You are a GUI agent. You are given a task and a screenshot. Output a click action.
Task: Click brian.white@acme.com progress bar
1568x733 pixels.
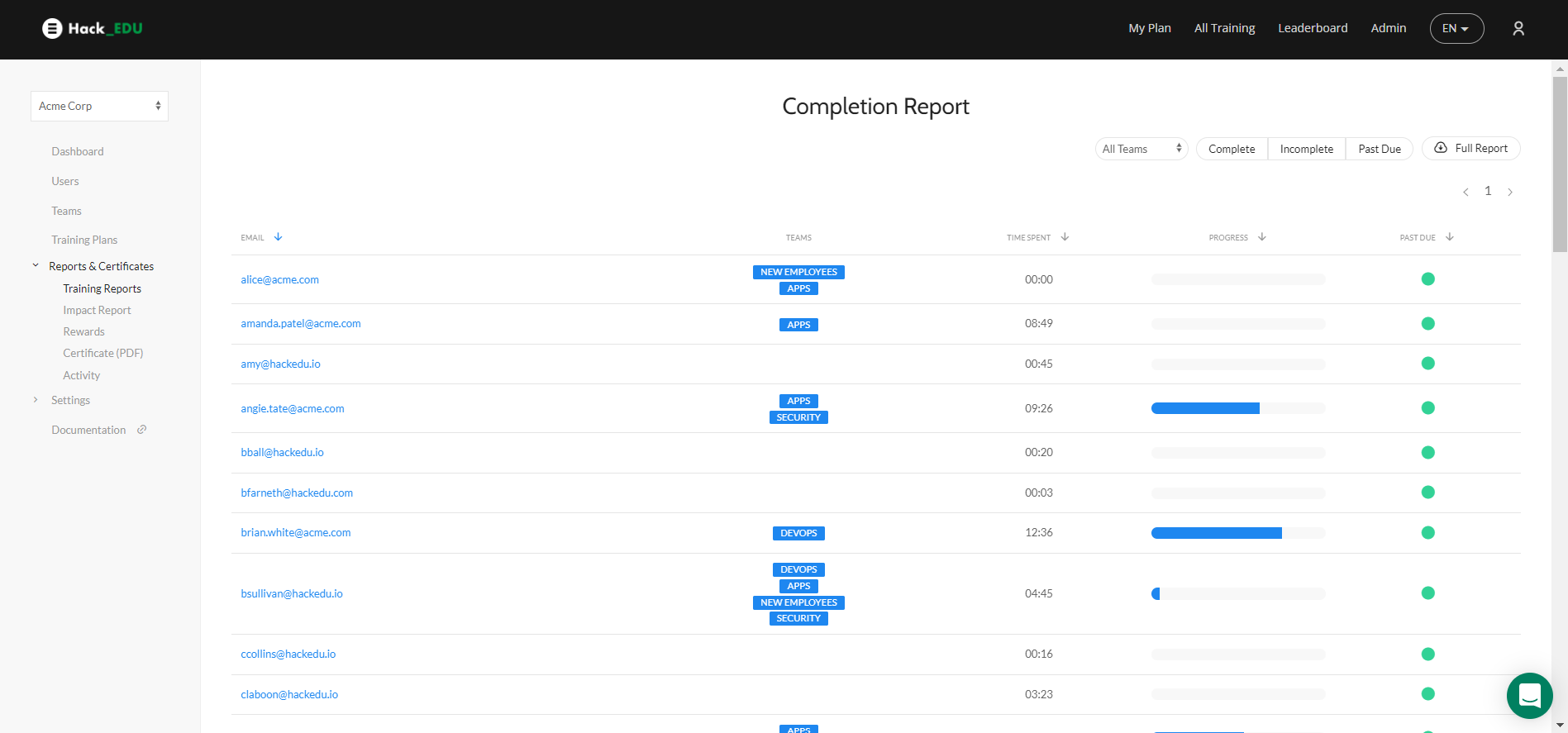1237,533
